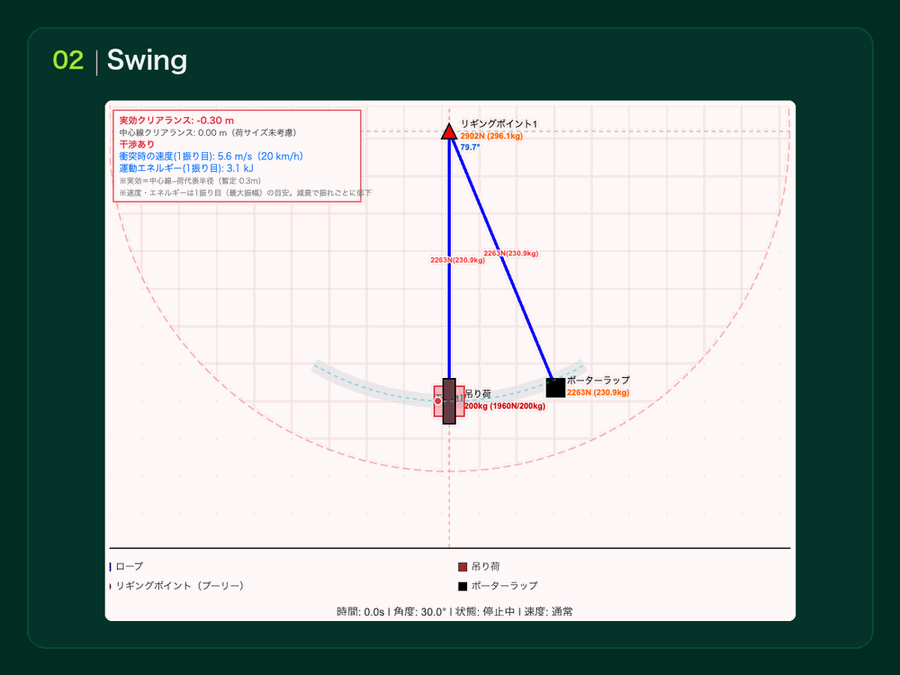Click the '※実効=中心線−荷代表半径' footnote
This screenshot has width=900, height=675.
190,181
